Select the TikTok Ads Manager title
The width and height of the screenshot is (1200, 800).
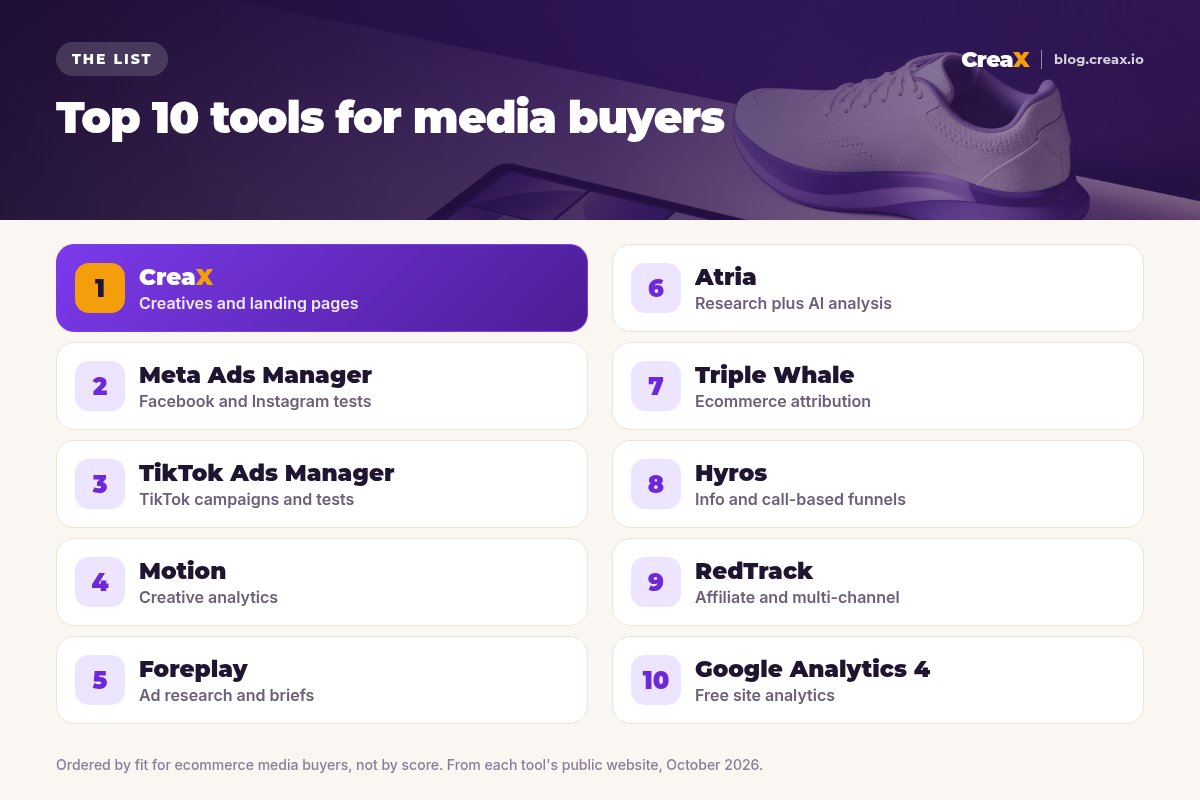[x=267, y=473]
